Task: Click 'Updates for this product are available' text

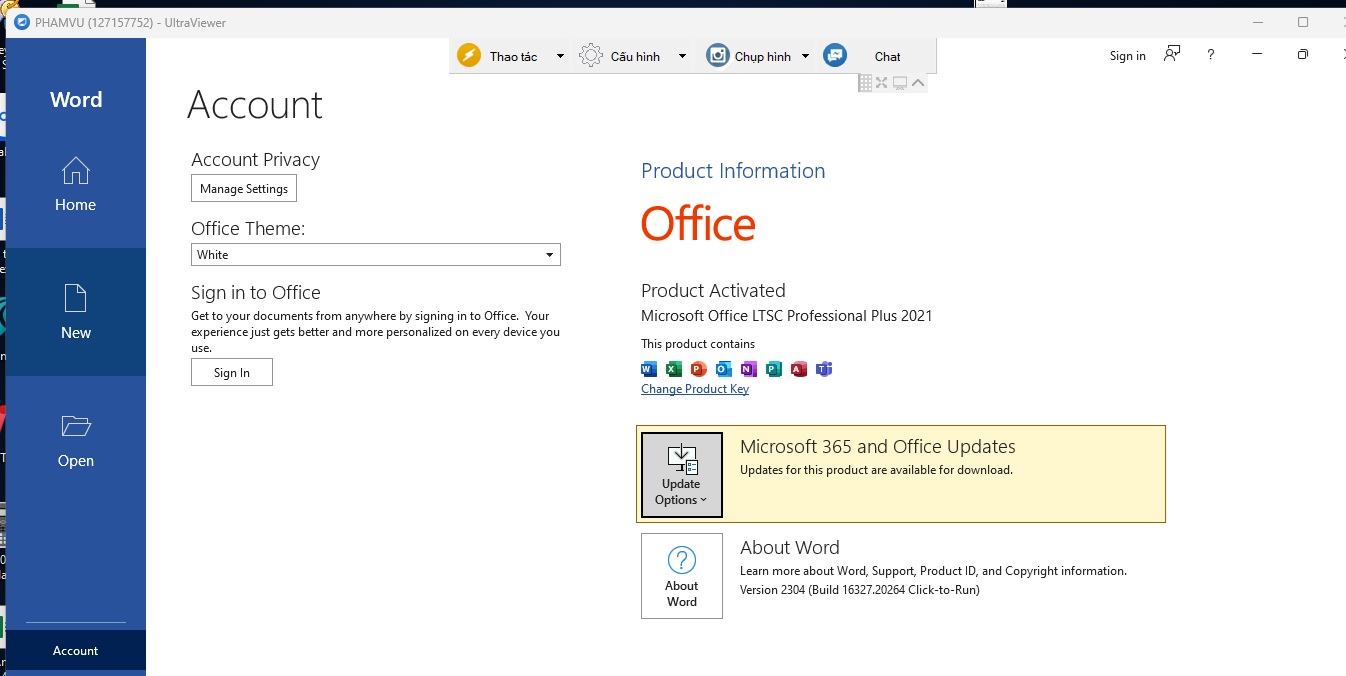Action: point(876,470)
